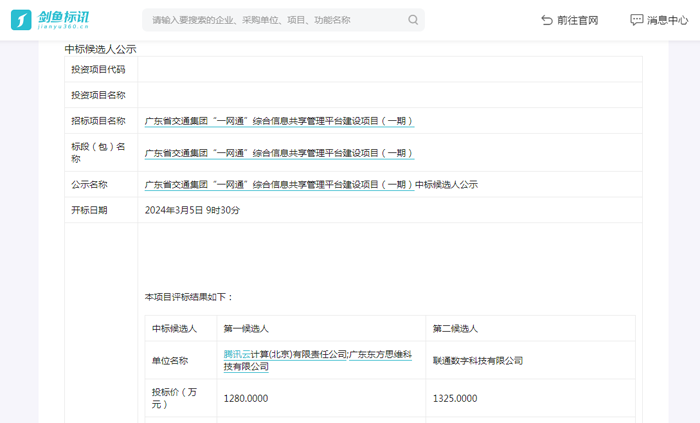
Task: Select text 中标候选人公示 after 公示名称 link
Action: click(446, 185)
